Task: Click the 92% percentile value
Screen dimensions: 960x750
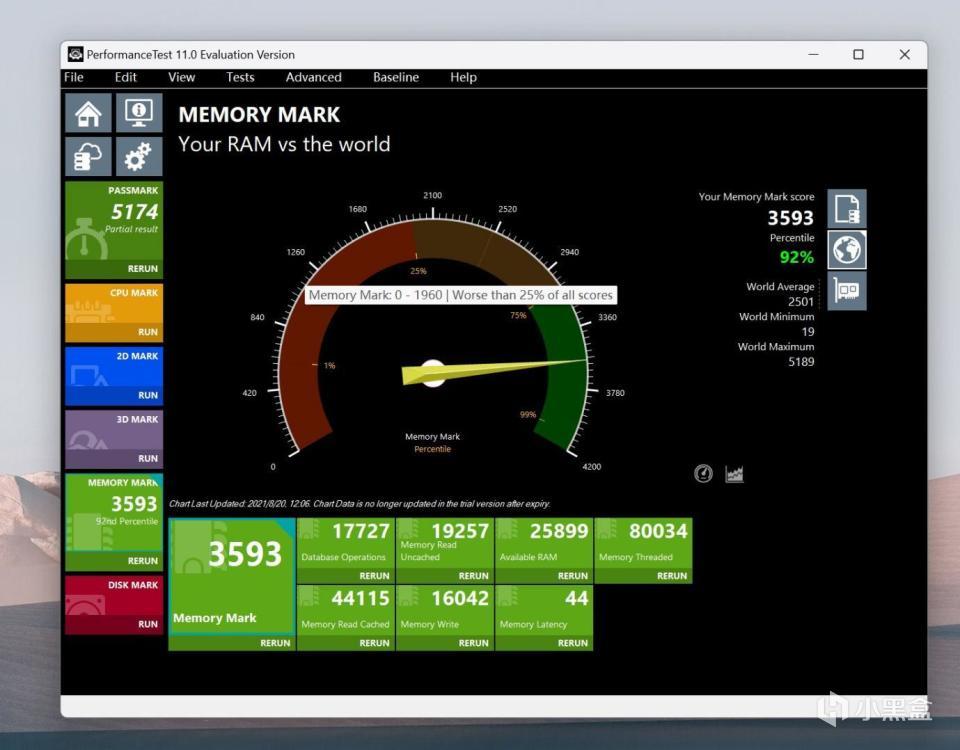Action: click(797, 257)
